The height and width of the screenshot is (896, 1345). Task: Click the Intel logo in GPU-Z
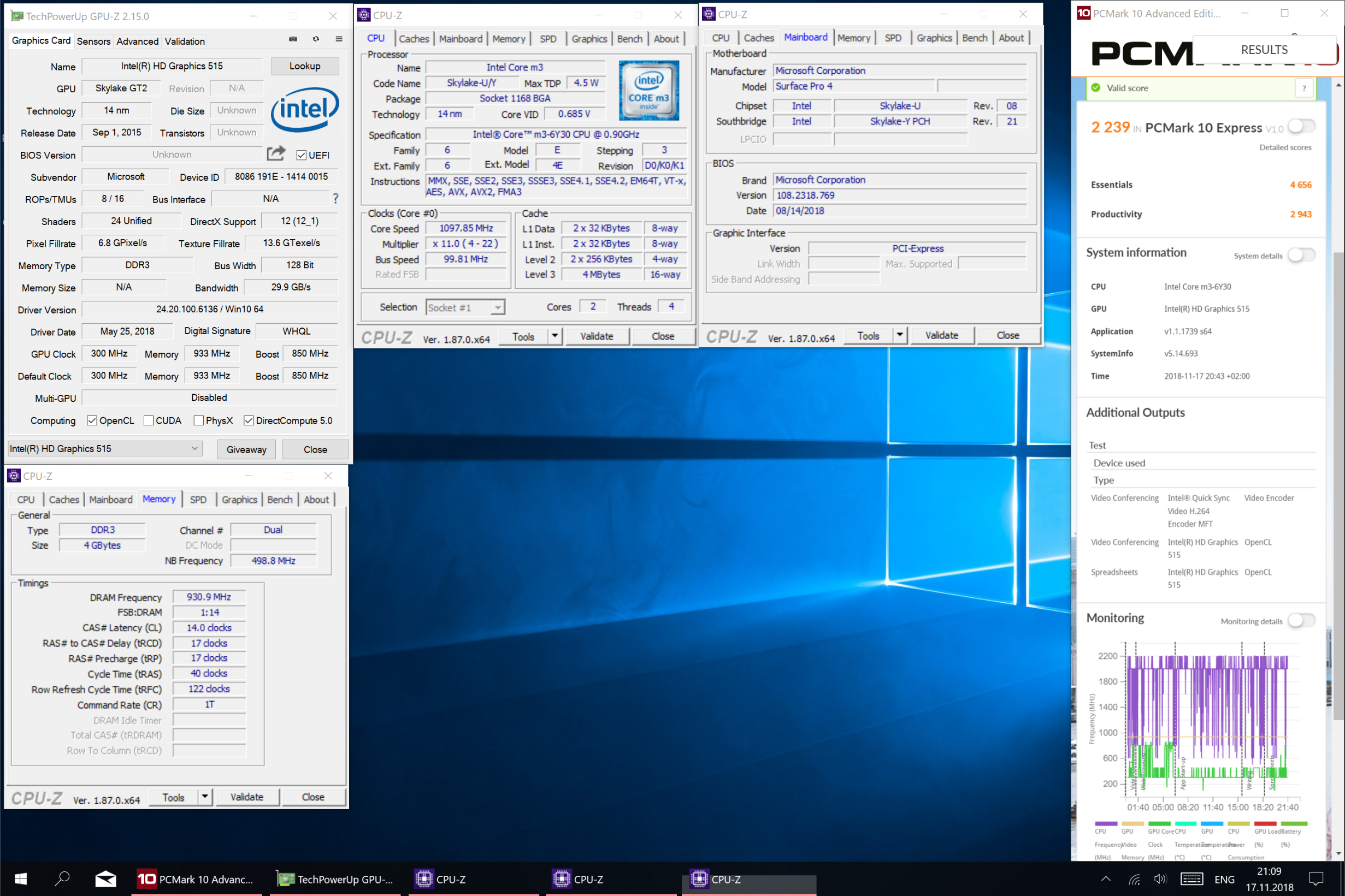click(x=305, y=109)
